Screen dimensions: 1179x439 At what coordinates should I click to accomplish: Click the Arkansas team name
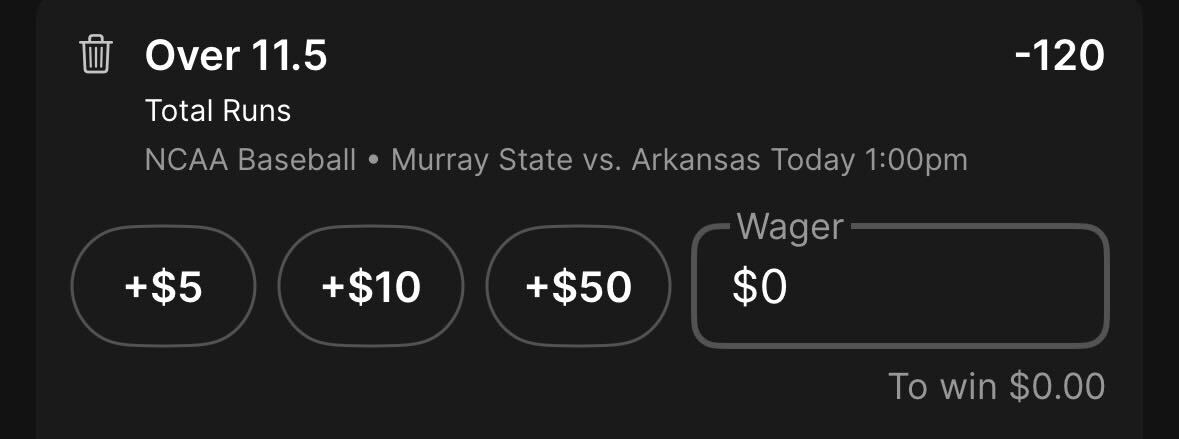[696, 160]
